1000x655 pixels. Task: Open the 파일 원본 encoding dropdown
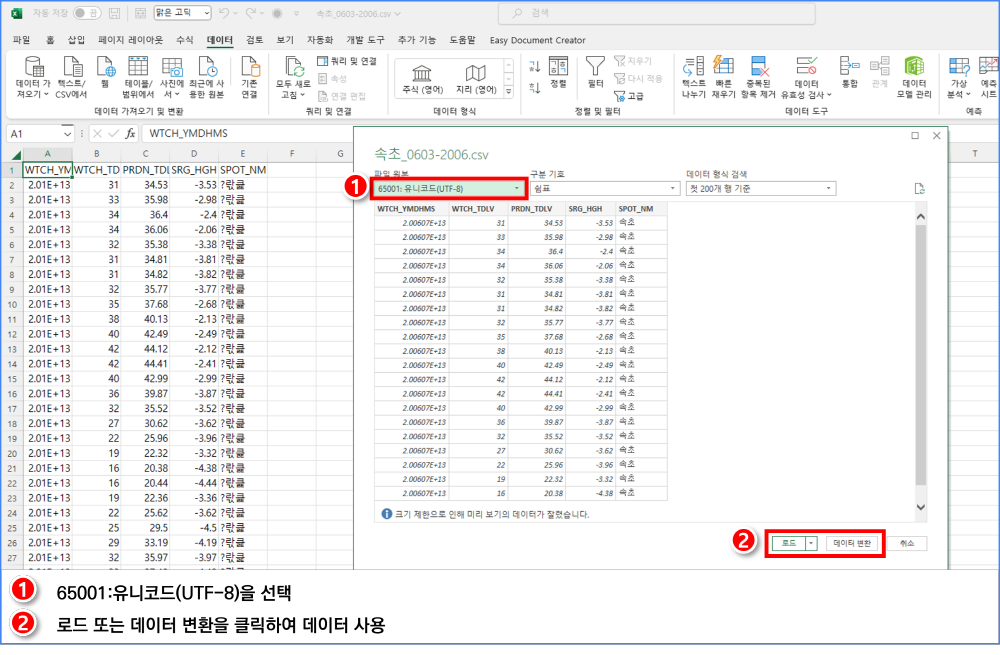pos(448,188)
